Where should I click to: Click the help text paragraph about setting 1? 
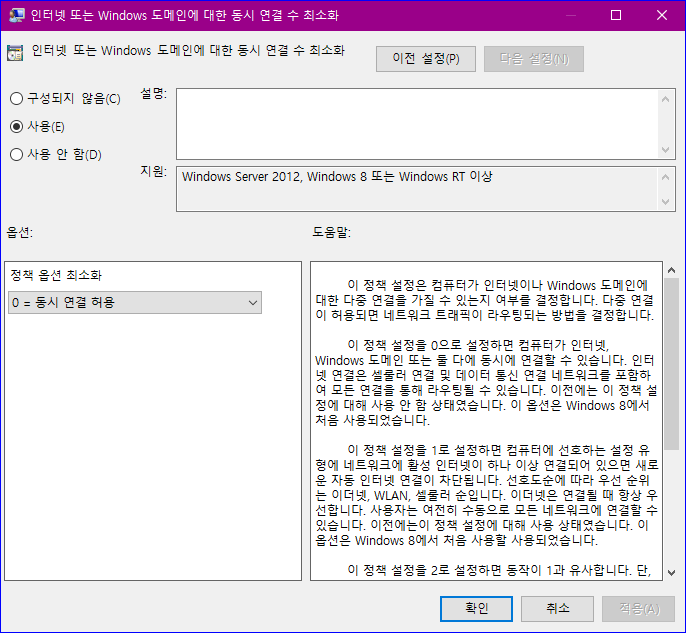(486, 495)
